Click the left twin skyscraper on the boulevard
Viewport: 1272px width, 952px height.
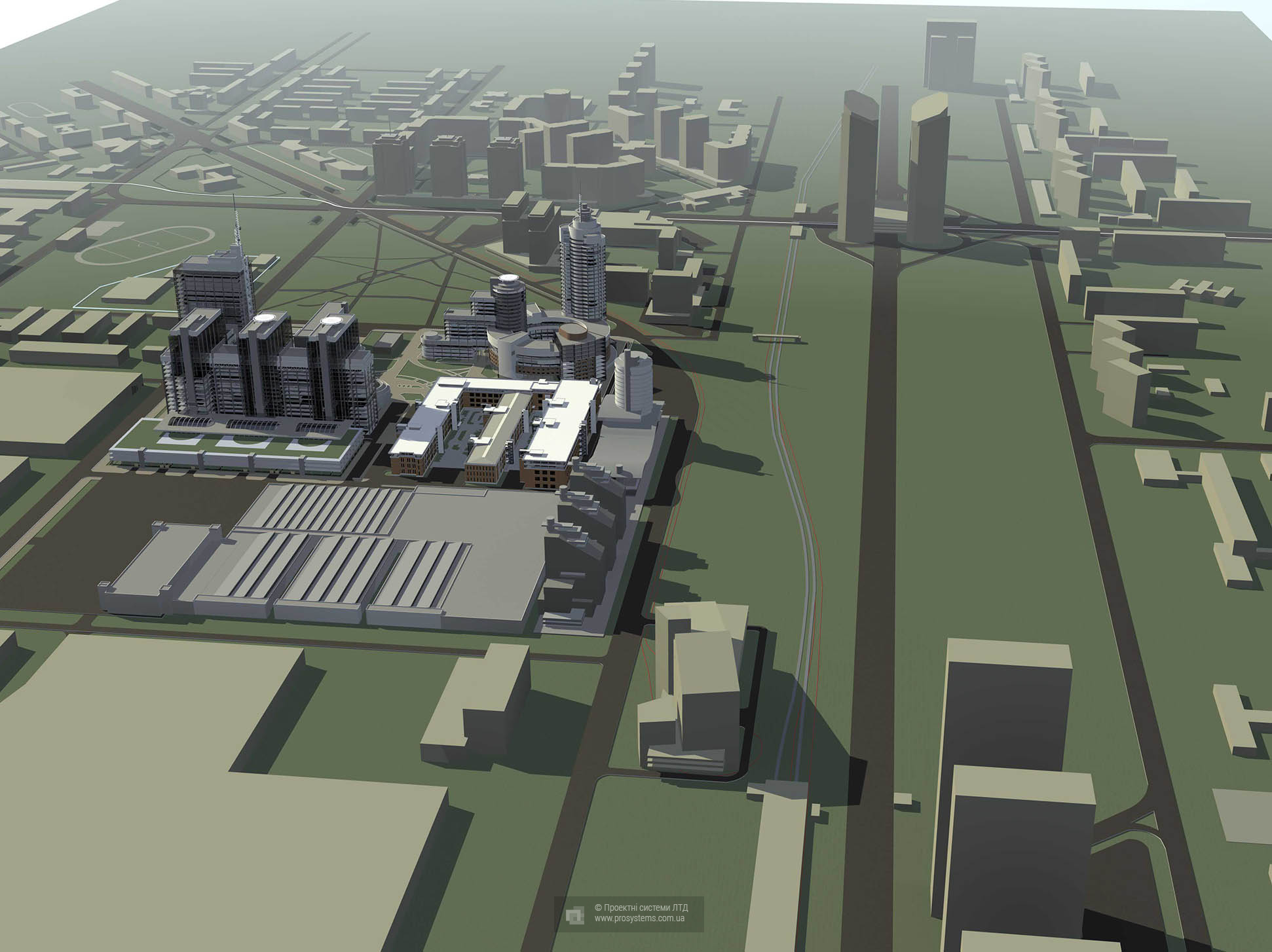tap(859, 167)
